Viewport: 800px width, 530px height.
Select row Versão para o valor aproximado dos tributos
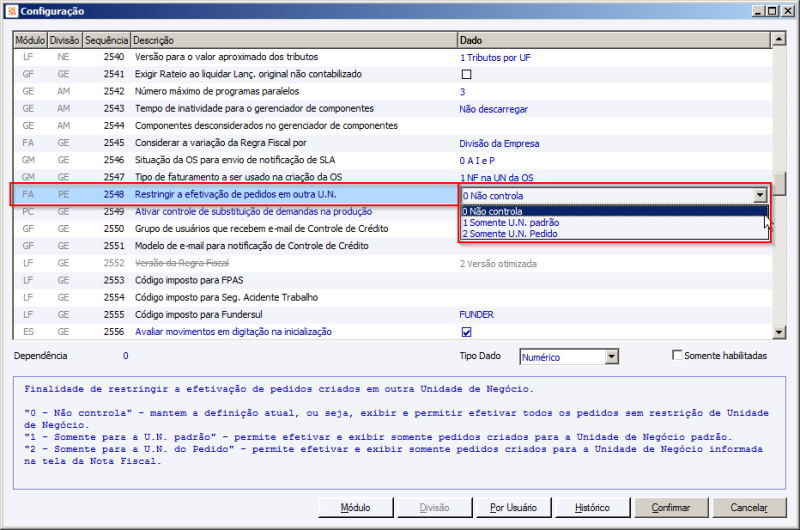point(392,57)
